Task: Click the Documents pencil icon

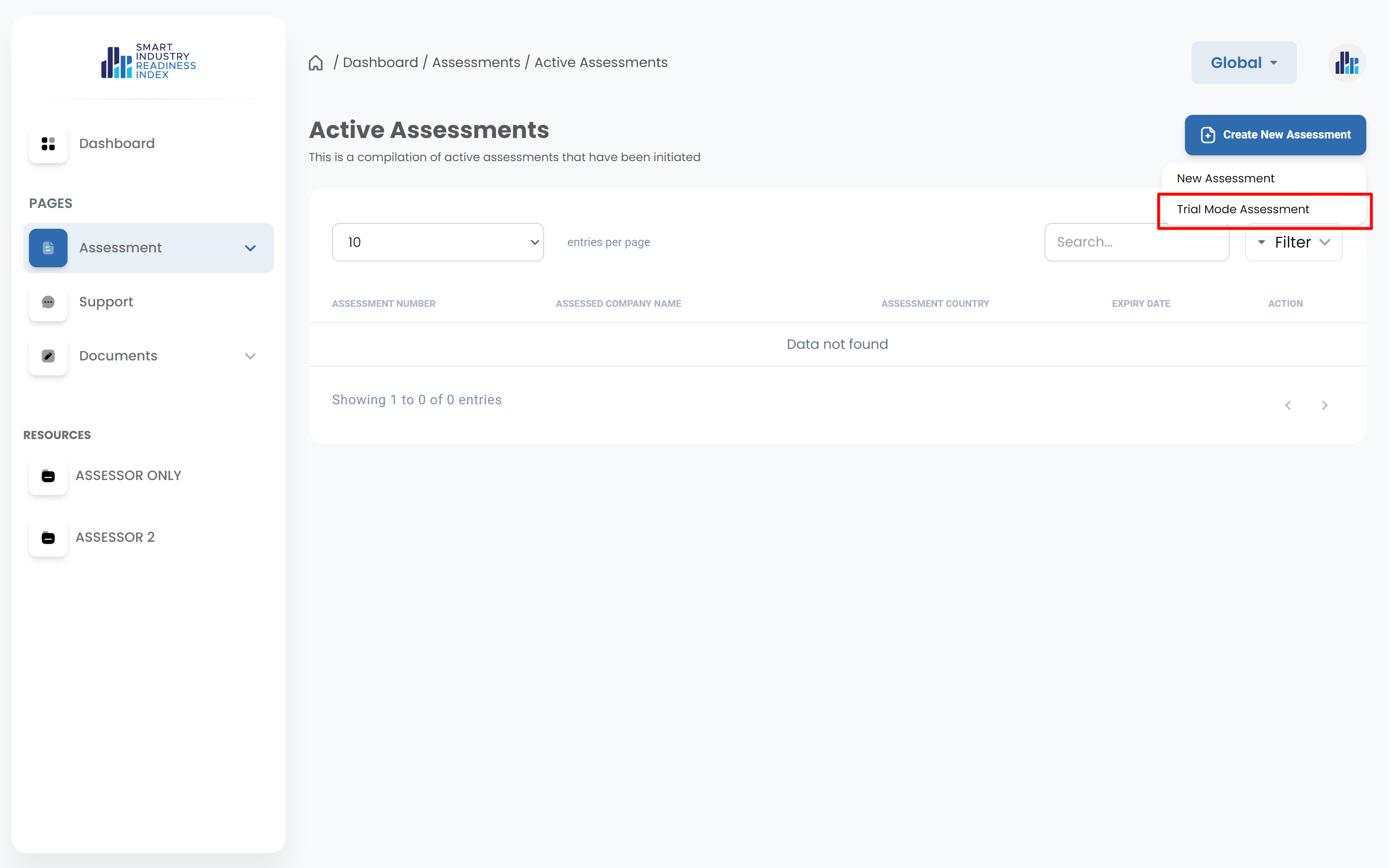Action: [x=48, y=356]
